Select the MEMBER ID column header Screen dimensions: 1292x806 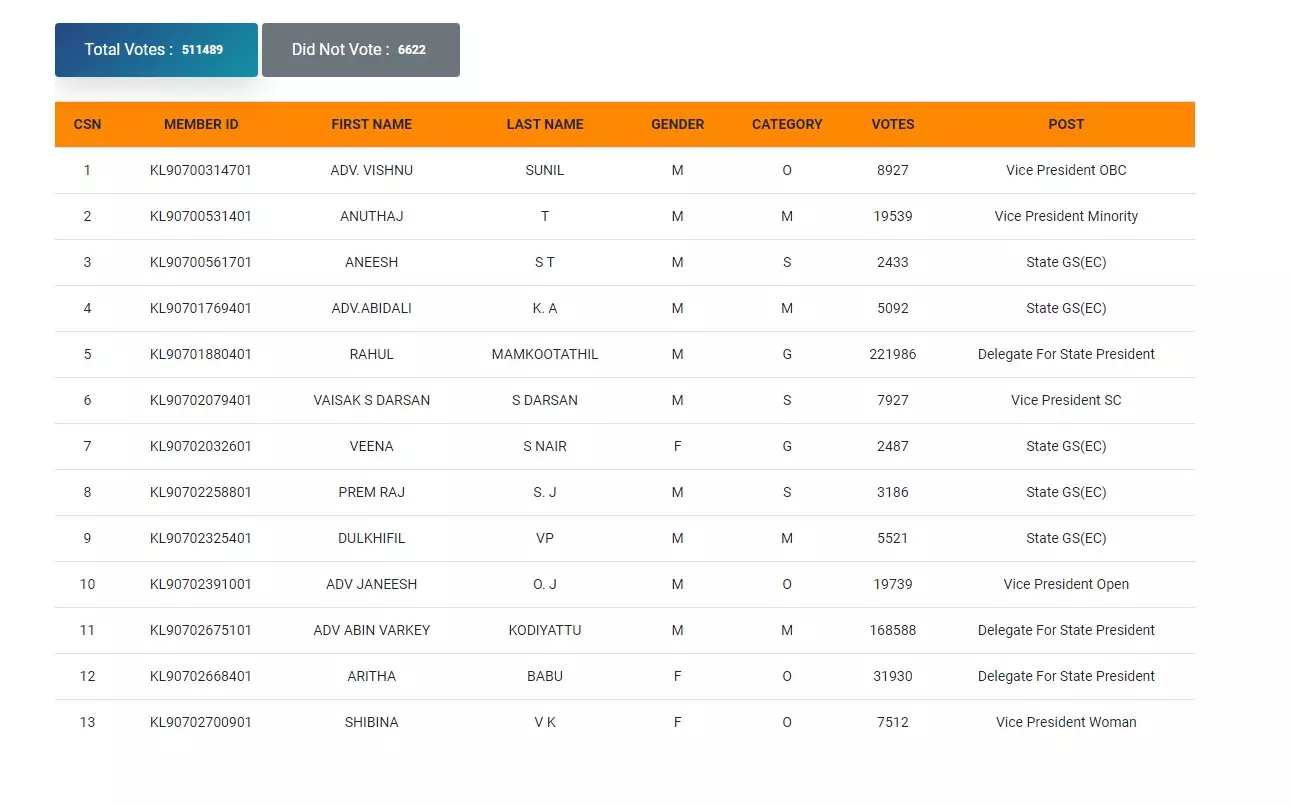(201, 124)
